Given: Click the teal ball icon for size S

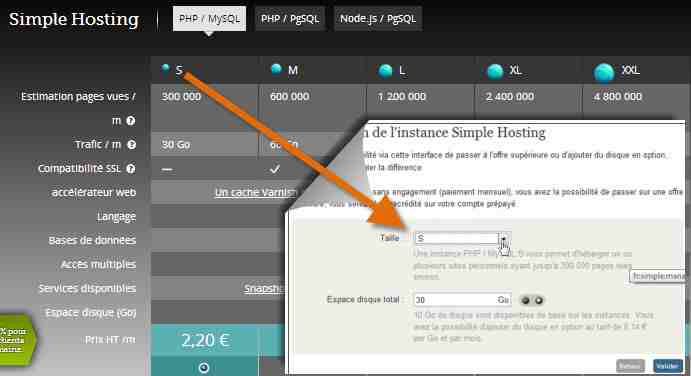Looking at the screenshot, I should pos(166,68).
